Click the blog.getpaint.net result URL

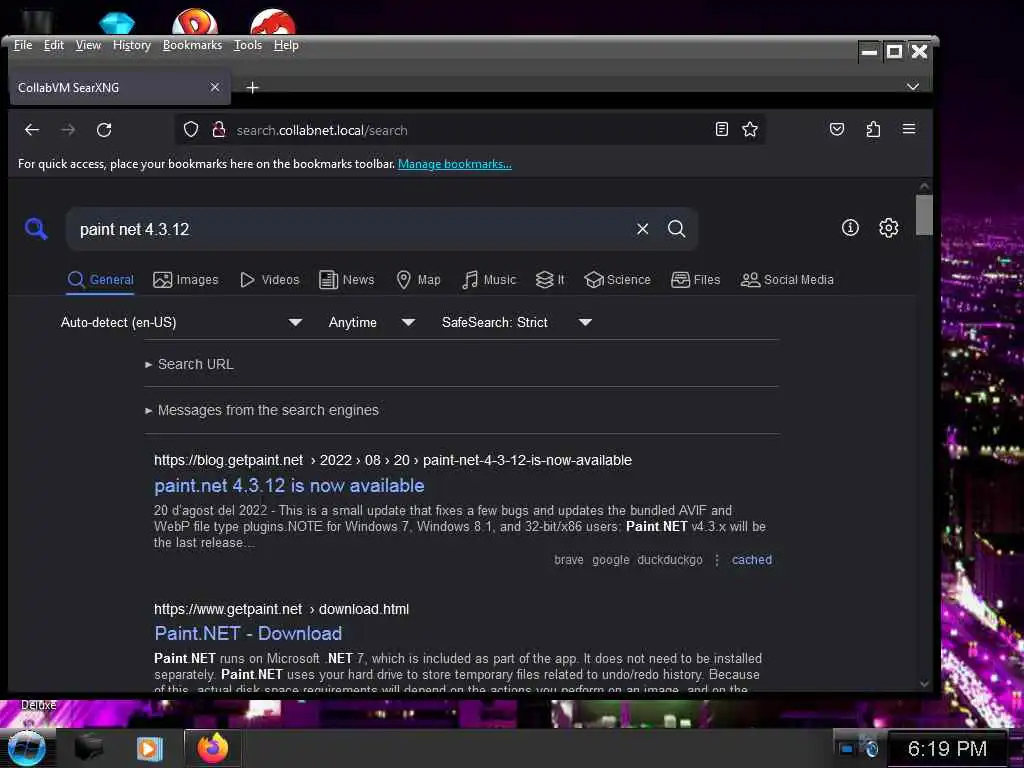point(392,460)
